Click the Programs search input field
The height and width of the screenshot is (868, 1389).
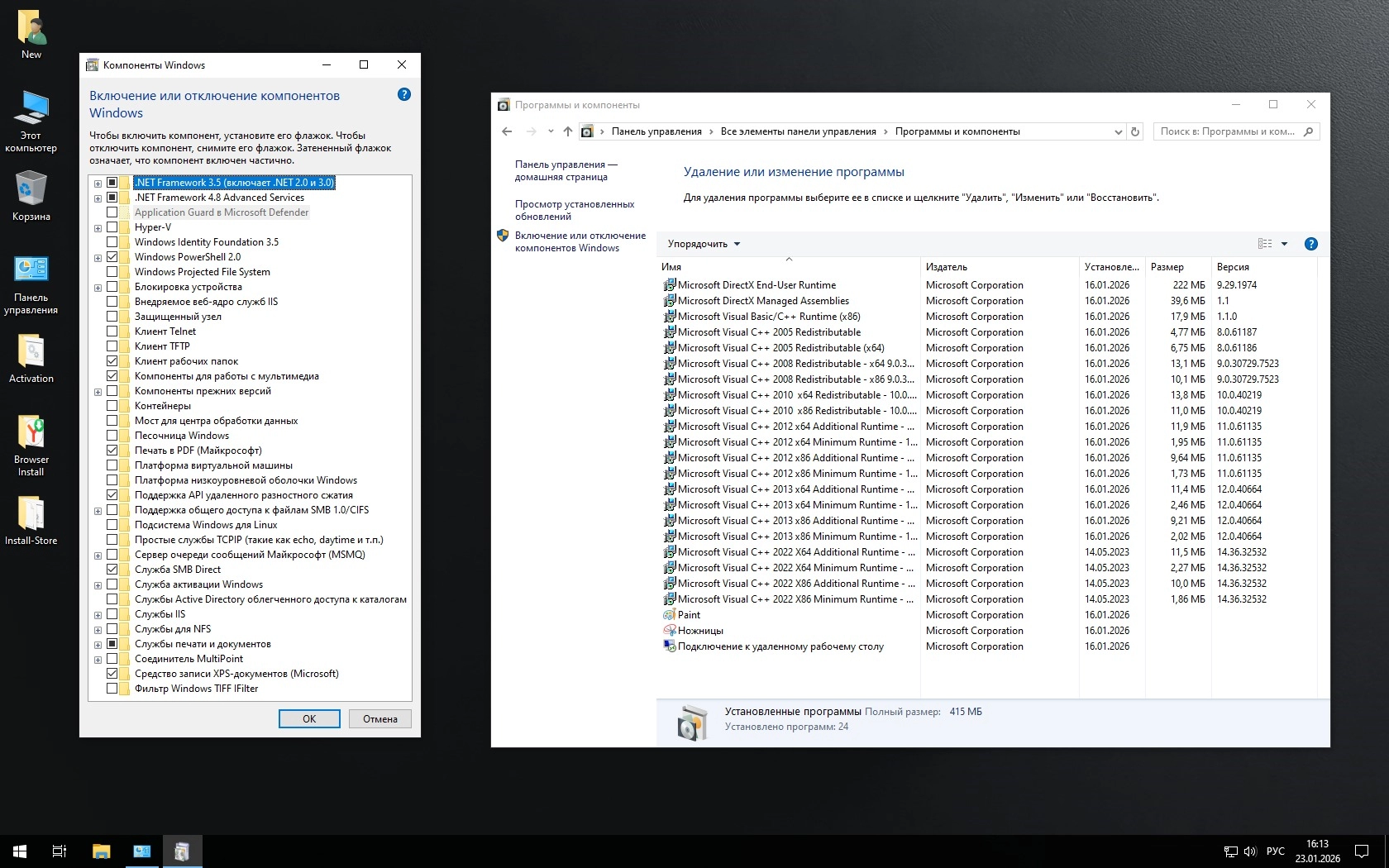[x=1227, y=131]
